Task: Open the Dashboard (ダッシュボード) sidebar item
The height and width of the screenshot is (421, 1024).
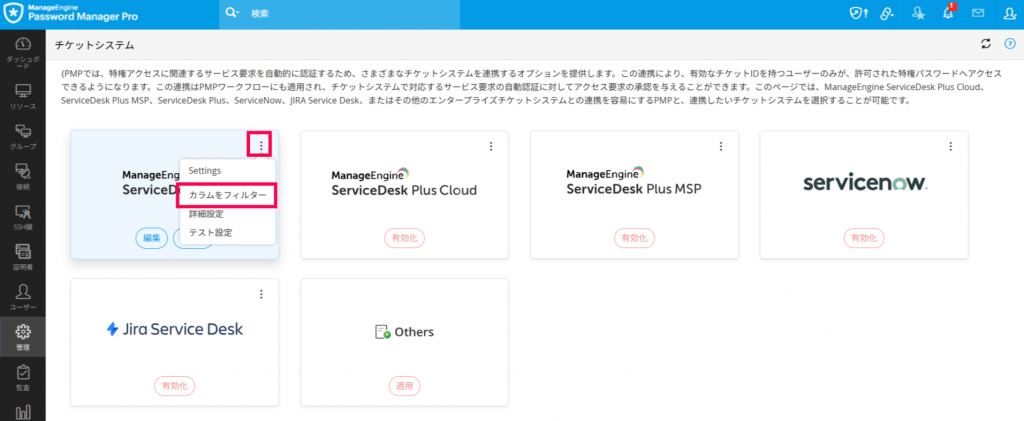Action: [23, 53]
